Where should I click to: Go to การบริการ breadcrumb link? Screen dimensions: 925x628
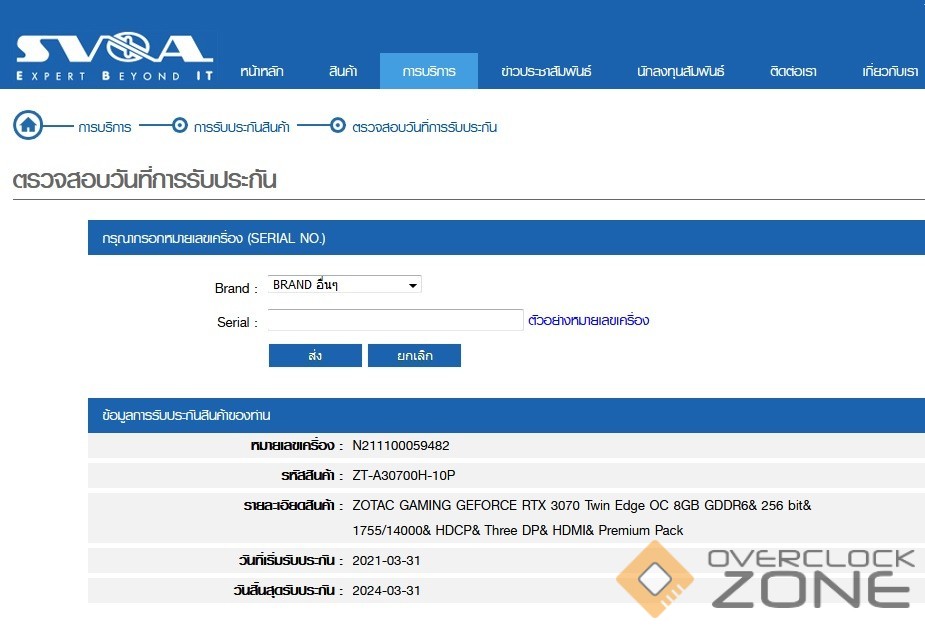click(x=104, y=127)
